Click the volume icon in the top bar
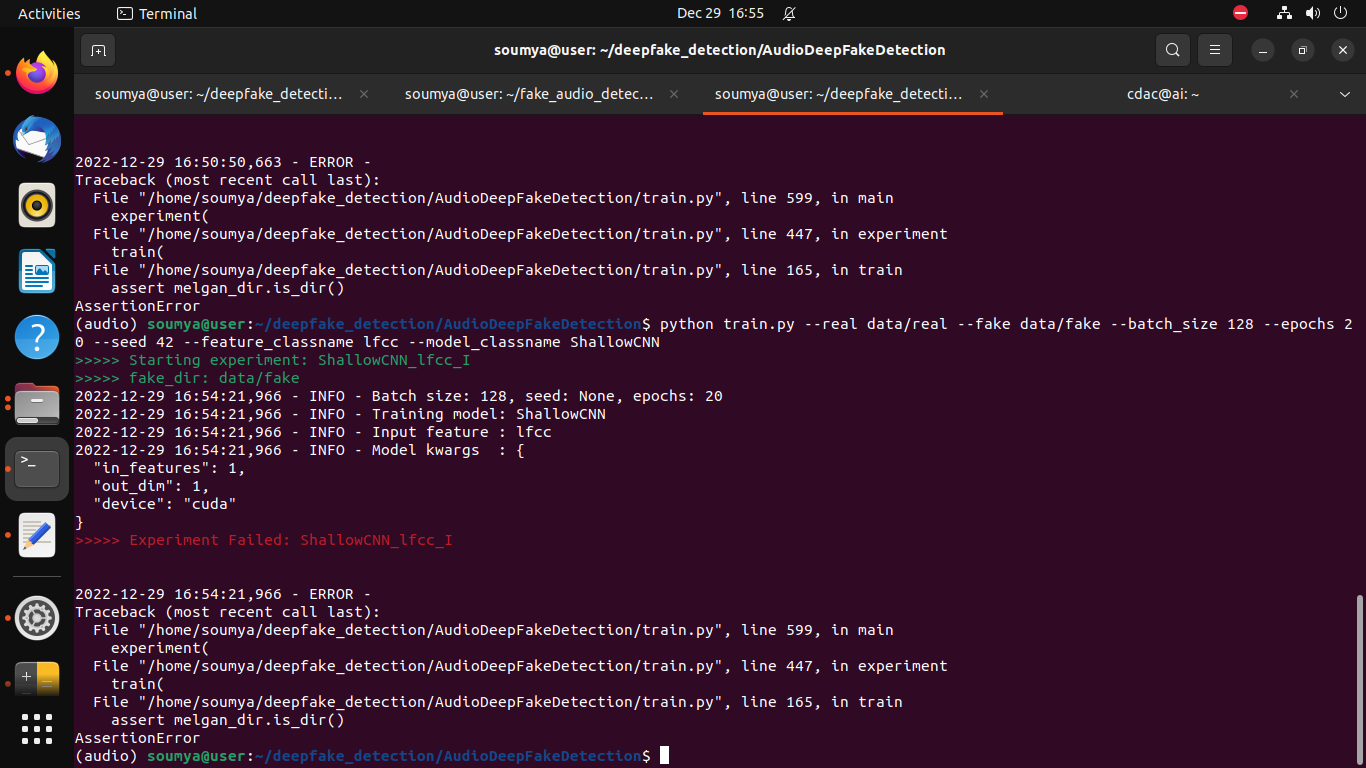1366x768 pixels. (1312, 13)
